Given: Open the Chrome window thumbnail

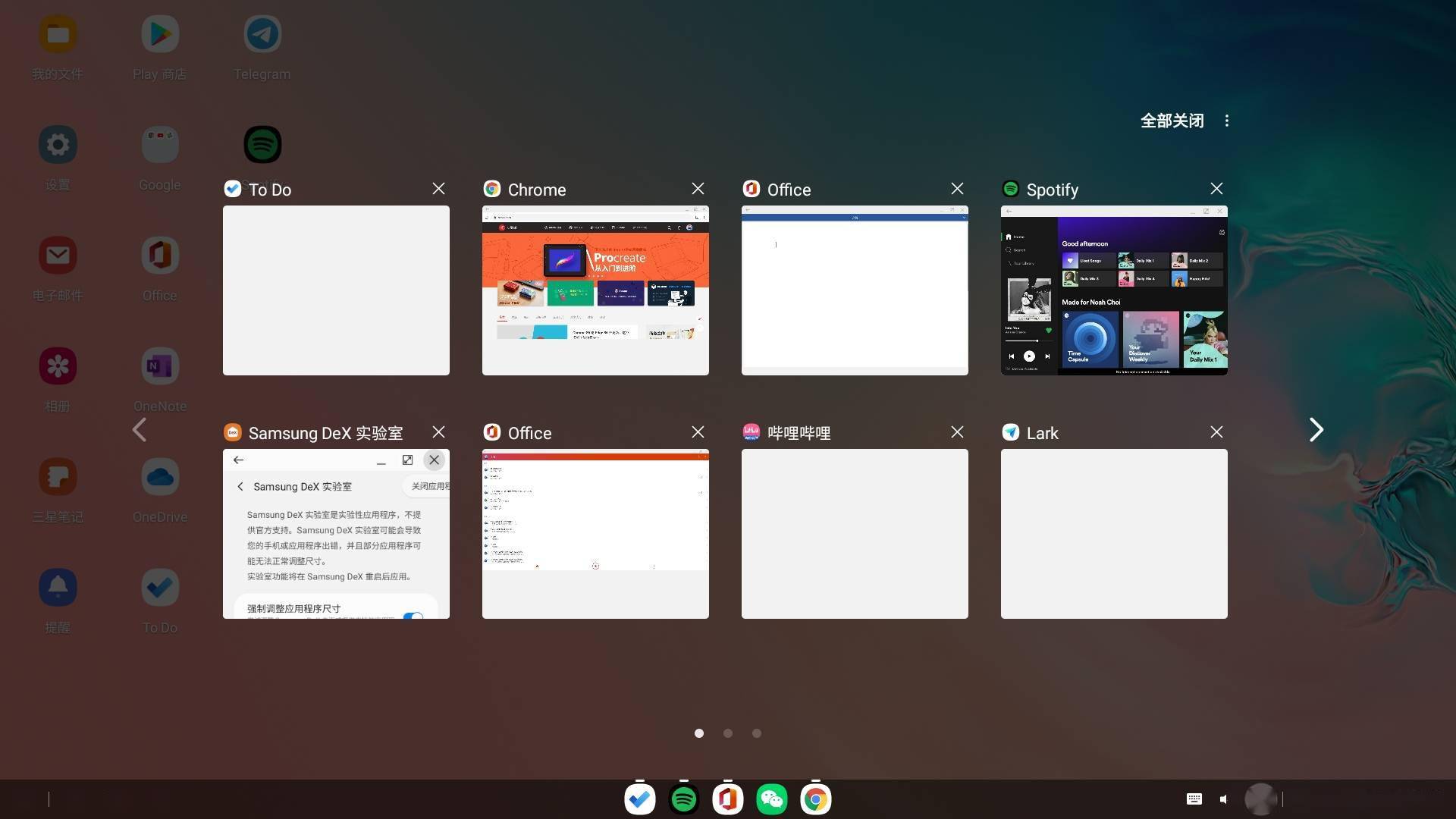Looking at the screenshot, I should tap(595, 290).
